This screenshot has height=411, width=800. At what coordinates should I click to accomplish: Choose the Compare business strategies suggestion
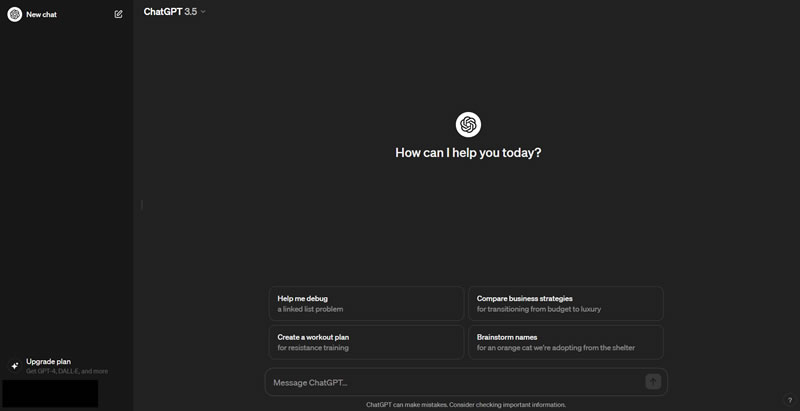566,303
